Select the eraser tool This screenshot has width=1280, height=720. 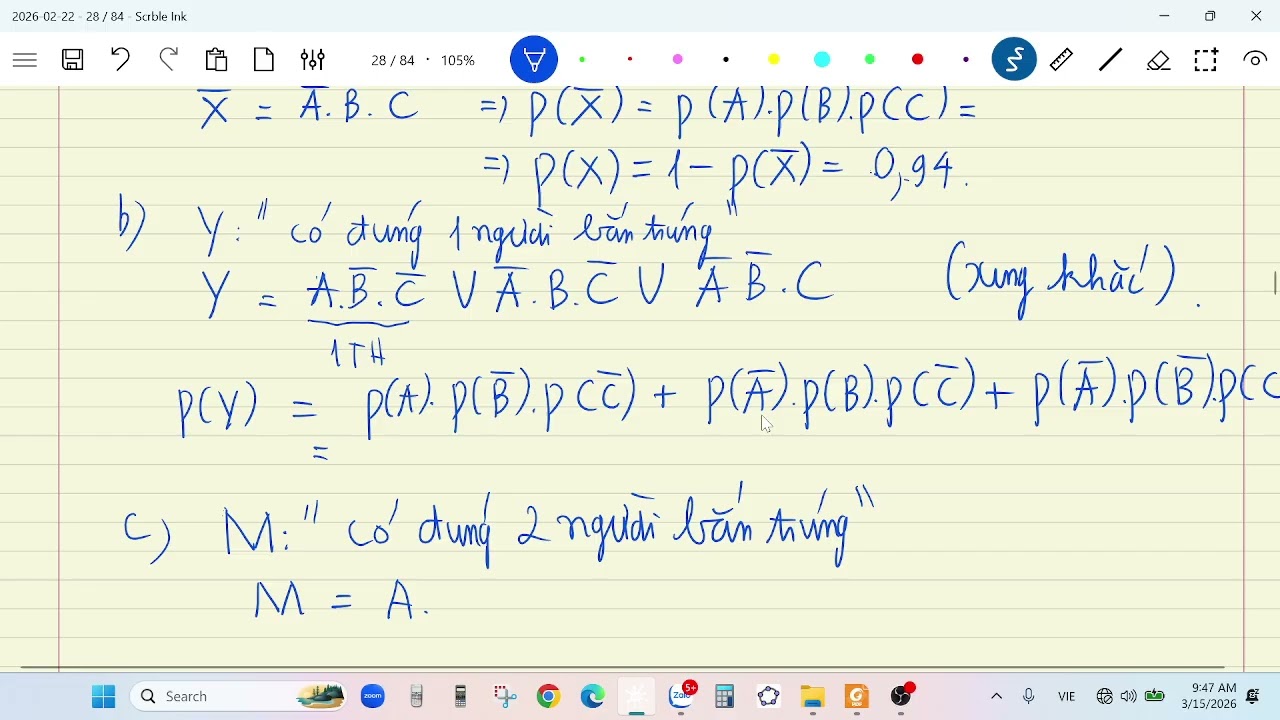tap(1158, 60)
